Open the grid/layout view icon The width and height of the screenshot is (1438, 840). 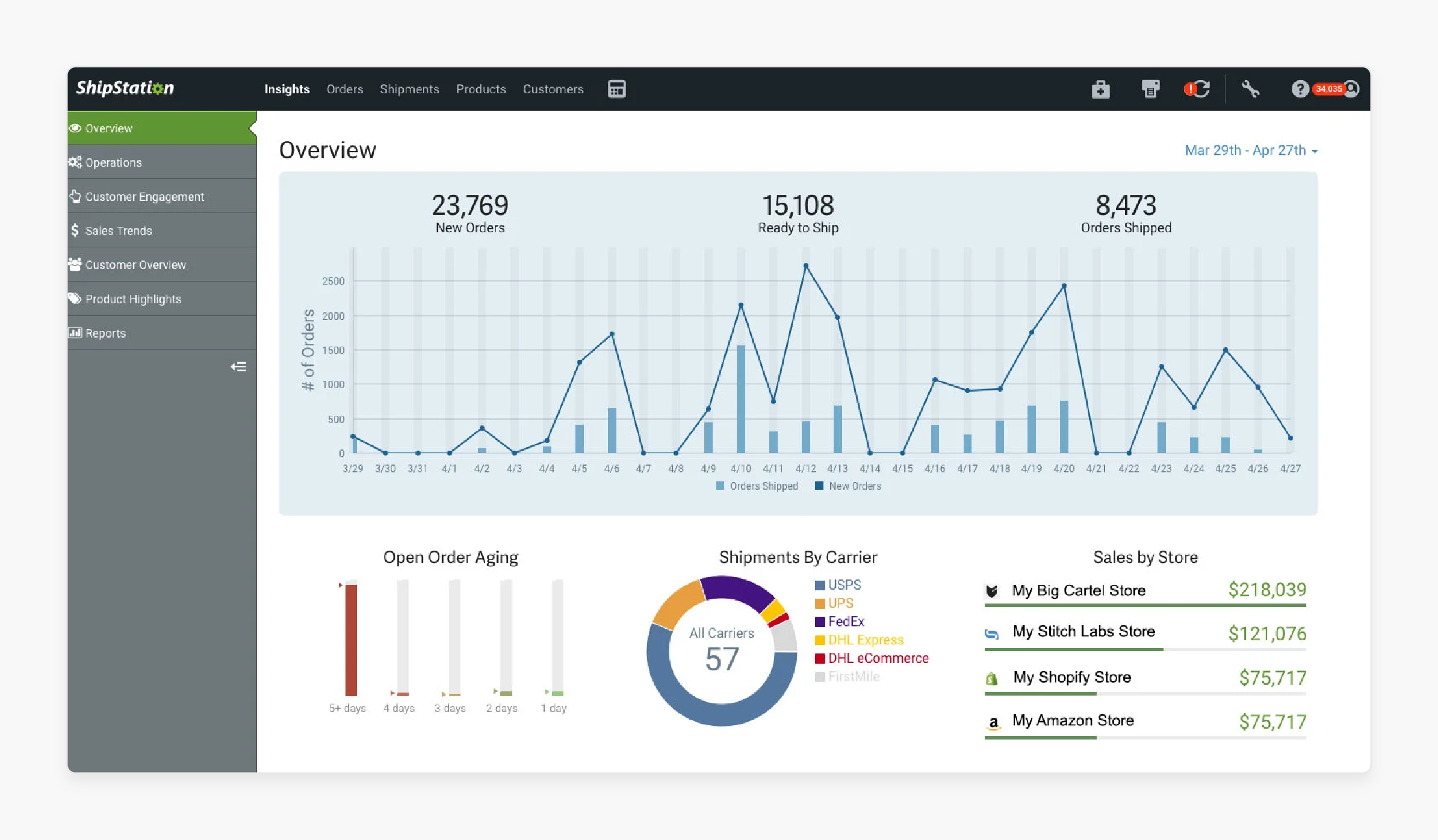pyautogui.click(x=617, y=88)
